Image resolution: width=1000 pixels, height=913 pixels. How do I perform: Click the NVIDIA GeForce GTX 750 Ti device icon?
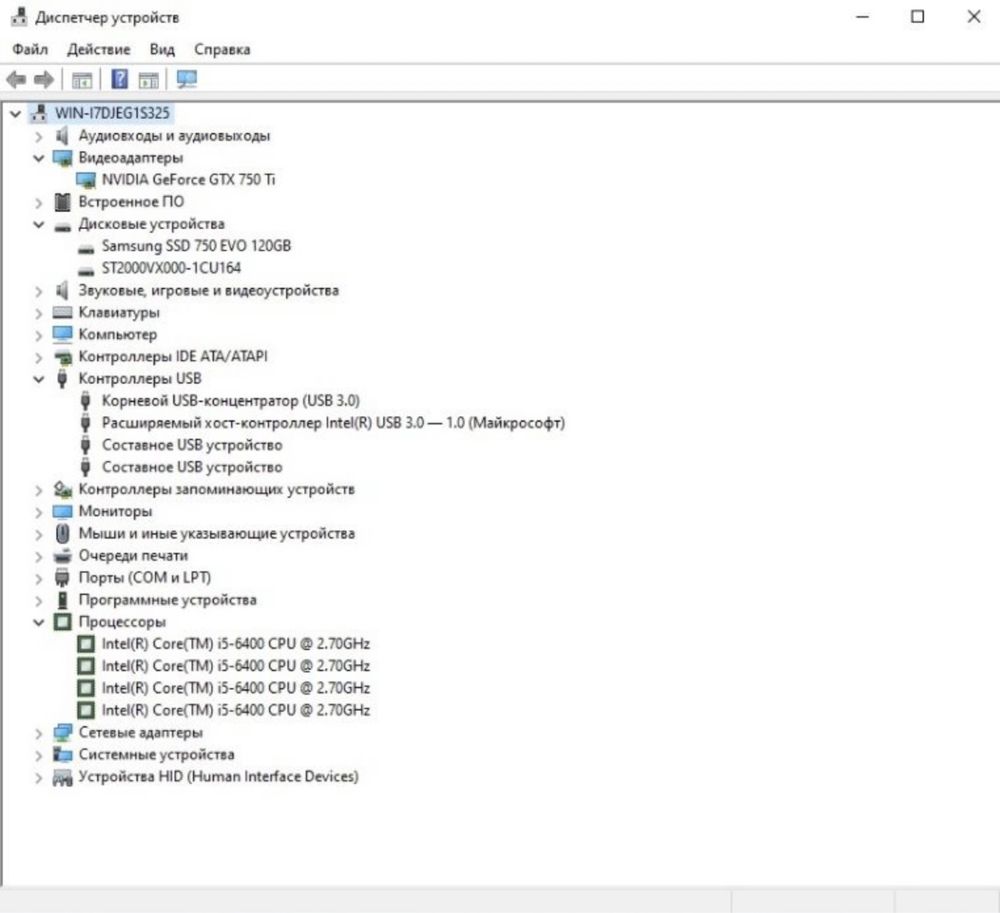point(85,180)
